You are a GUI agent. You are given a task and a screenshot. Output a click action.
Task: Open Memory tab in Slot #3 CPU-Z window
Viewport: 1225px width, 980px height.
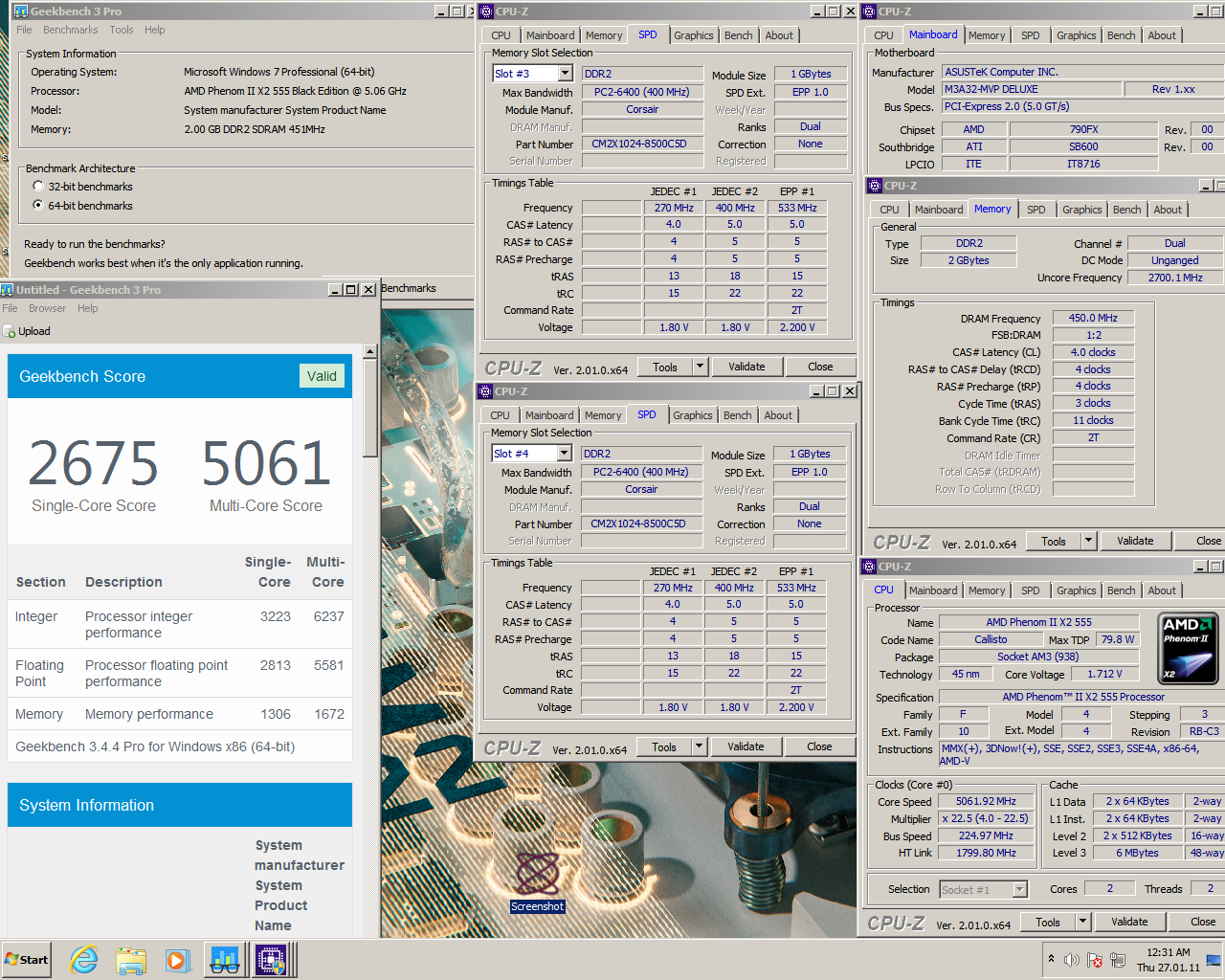click(604, 35)
